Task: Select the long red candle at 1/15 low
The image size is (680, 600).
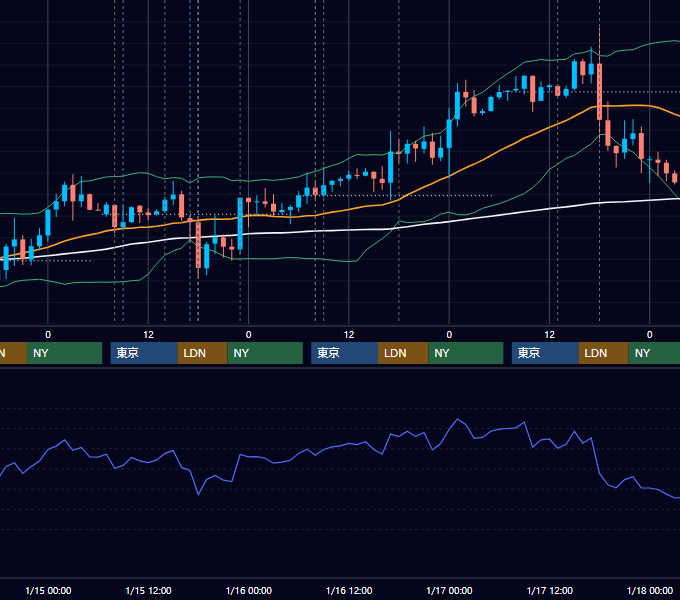Action: tap(198, 245)
